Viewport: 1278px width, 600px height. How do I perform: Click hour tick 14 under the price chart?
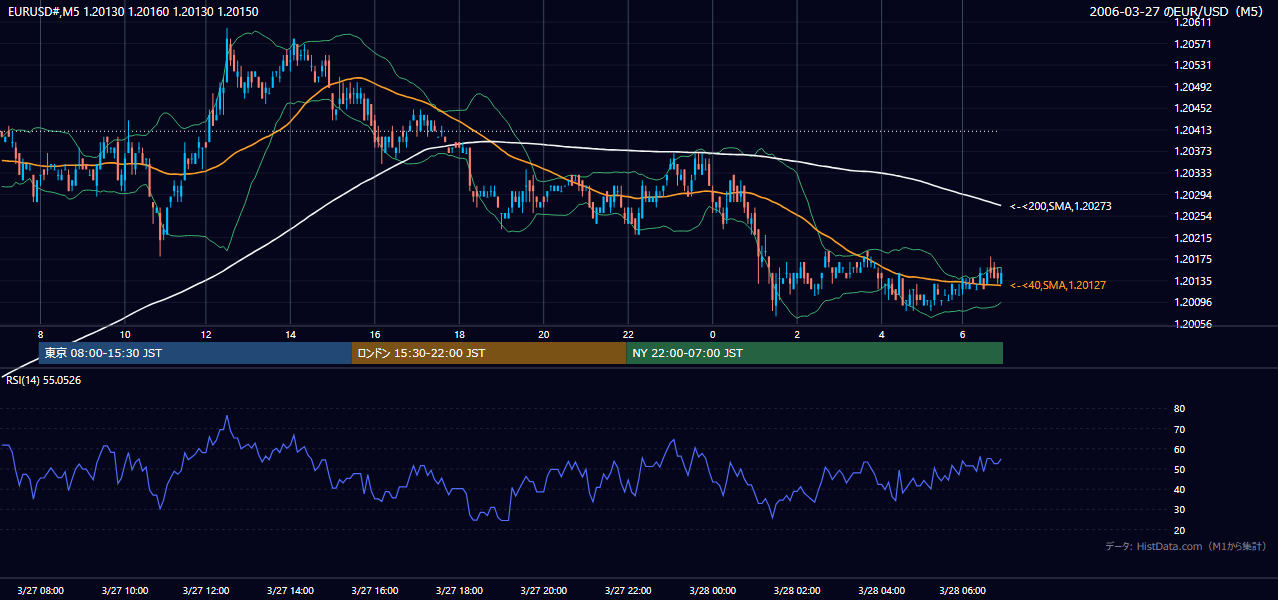[x=290, y=334]
